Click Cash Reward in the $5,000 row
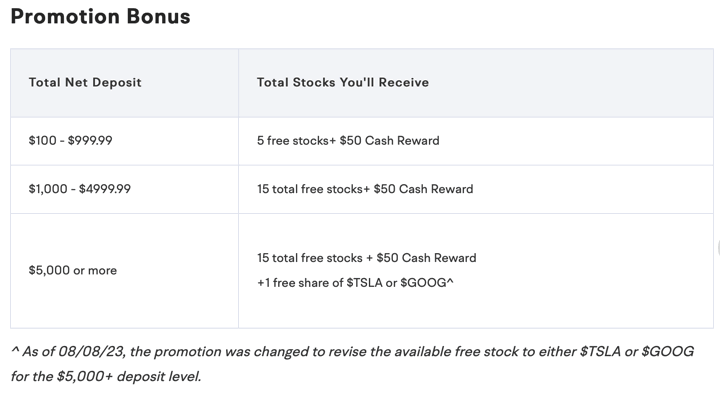Screen dimensions: 720x396 (x=439, y=258)
